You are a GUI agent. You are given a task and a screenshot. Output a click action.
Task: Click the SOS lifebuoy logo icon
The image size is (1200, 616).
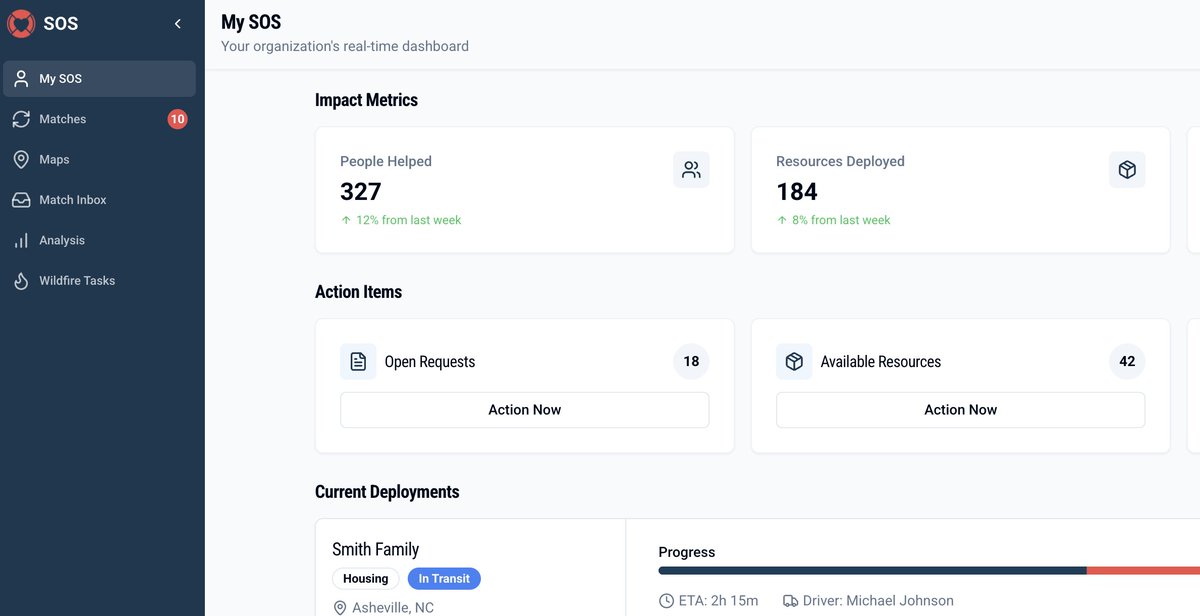pos(21,24)
